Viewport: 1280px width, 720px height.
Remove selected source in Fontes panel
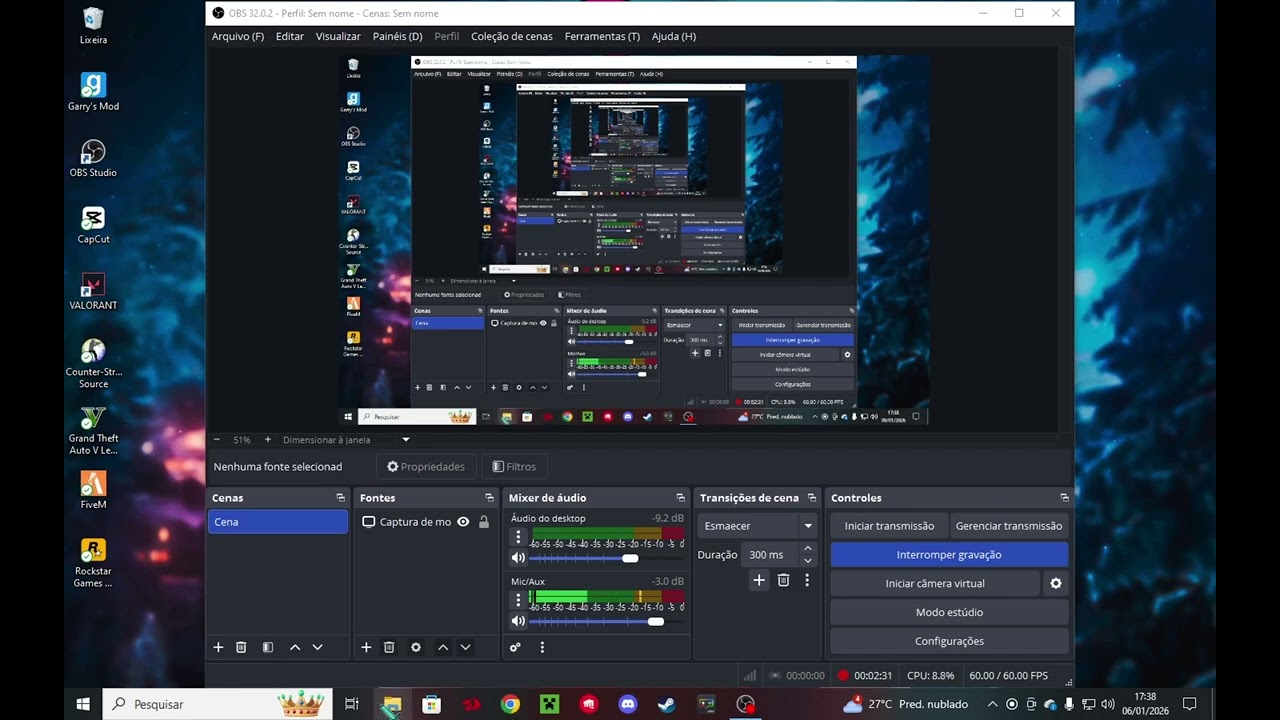(x=389, y=648)
